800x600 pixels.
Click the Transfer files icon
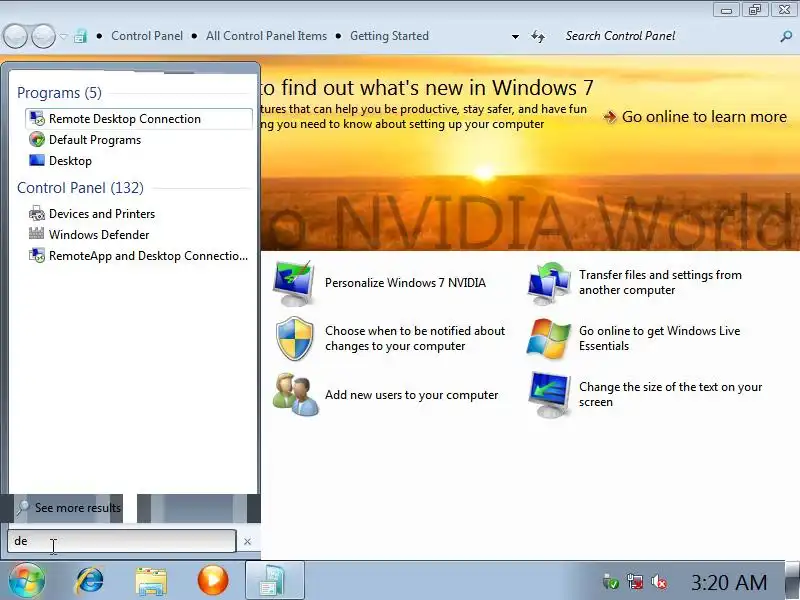tap(549, 284)
